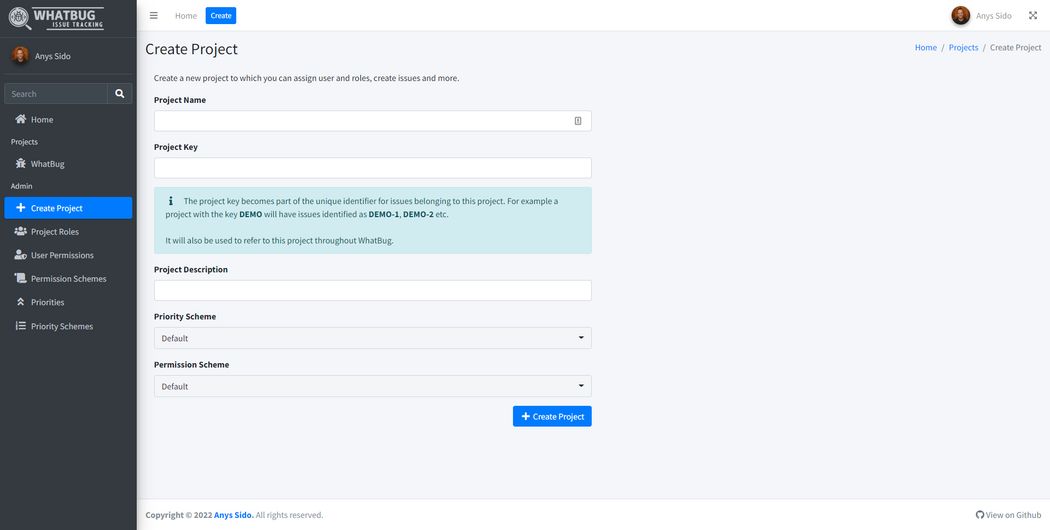The image size is (1050, 530).
Task: Open Priorities from the Admin menu
Action: click(x=47, y=302)
